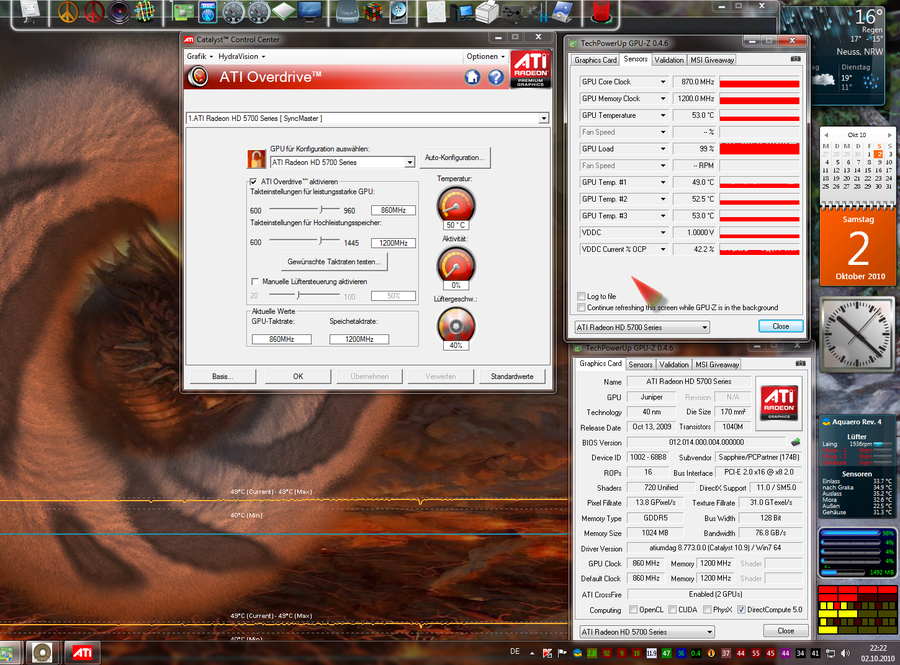Screen dimensions: 900x665
Task: Click the 860MHz GPU clock value field
Action: point(393,210)
